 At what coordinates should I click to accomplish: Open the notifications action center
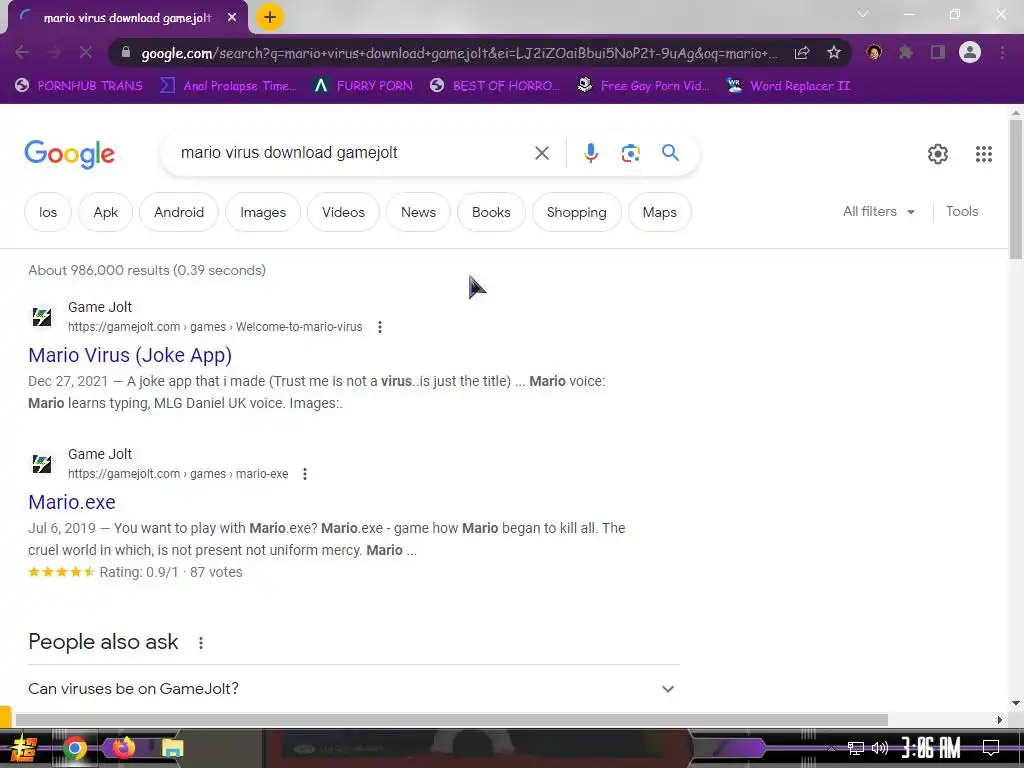click(x=991, y=748)
